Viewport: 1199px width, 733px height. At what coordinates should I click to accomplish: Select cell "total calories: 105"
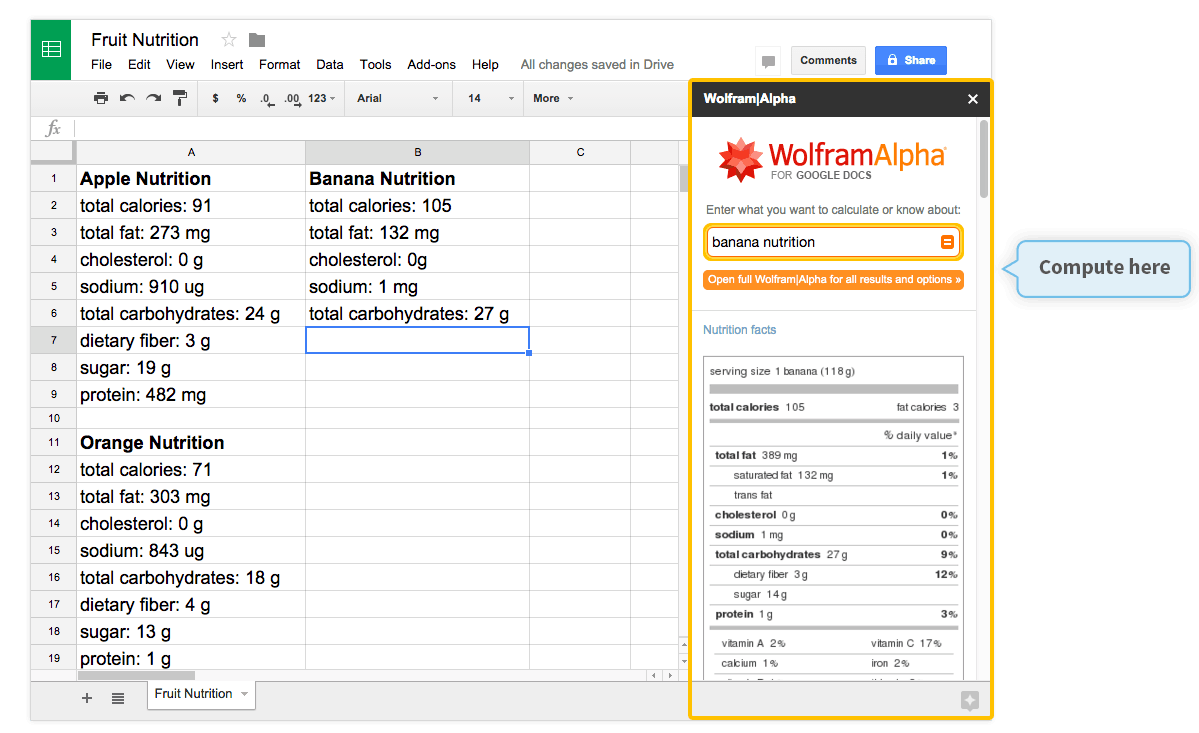(x=418, y=206)
